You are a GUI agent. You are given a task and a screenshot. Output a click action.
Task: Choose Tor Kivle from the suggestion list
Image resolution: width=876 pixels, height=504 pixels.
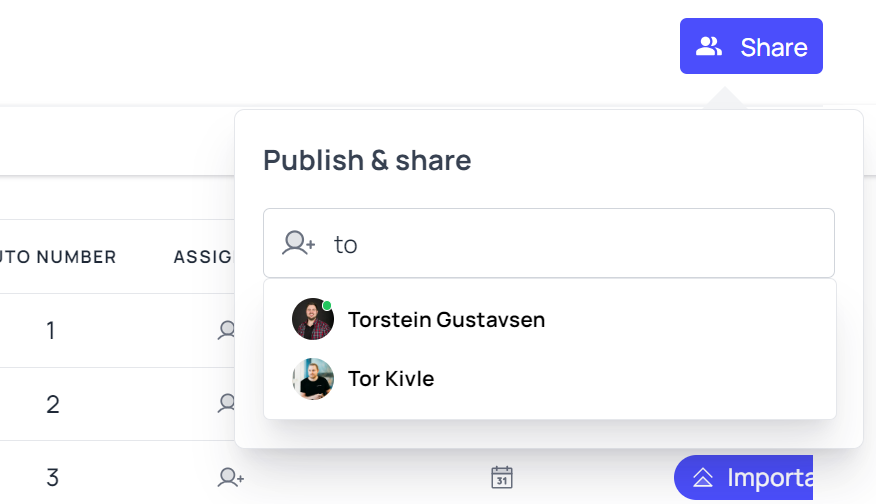pyautogui.click(x=391, y=379)
